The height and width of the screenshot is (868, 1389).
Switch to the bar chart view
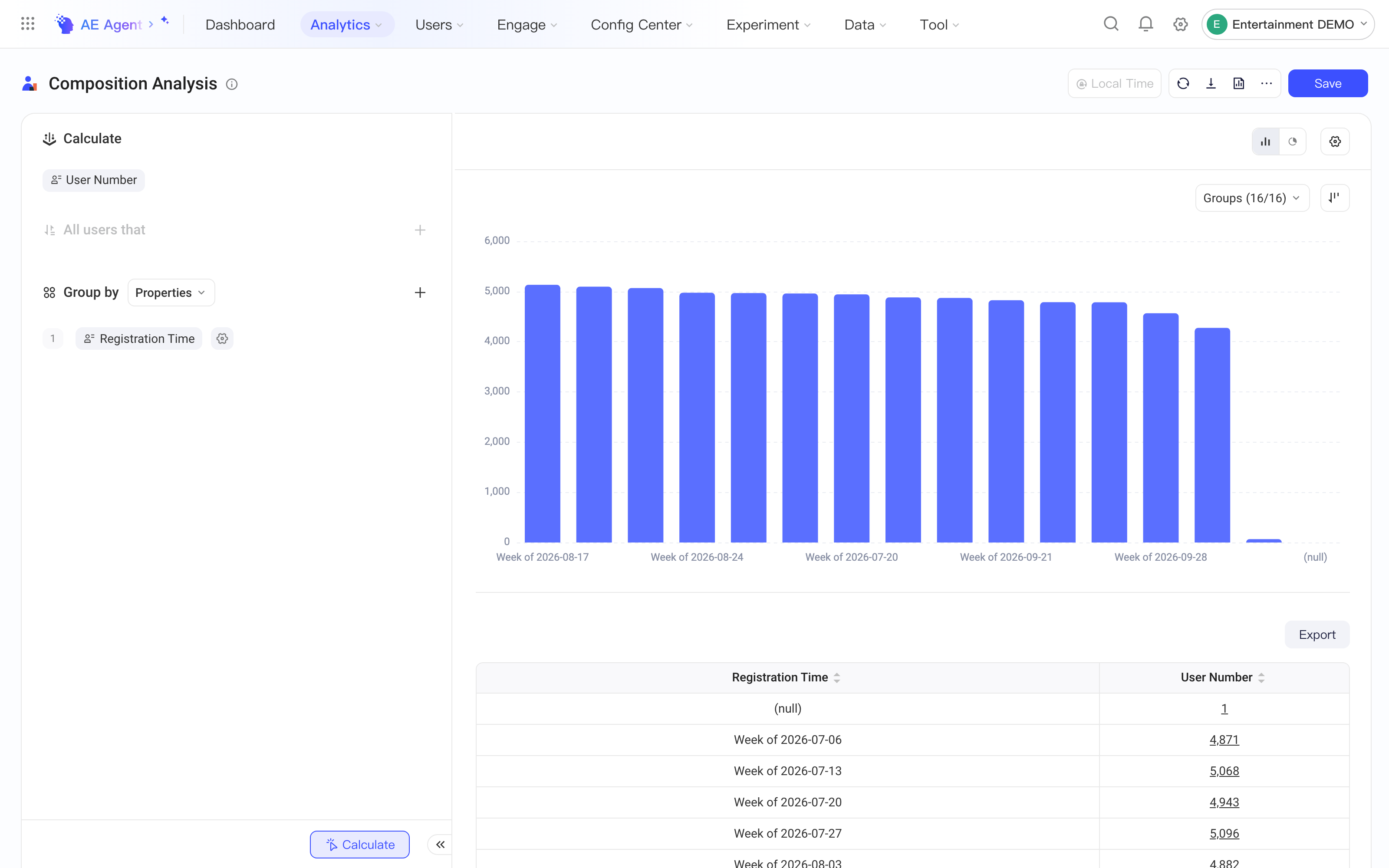1266,142
